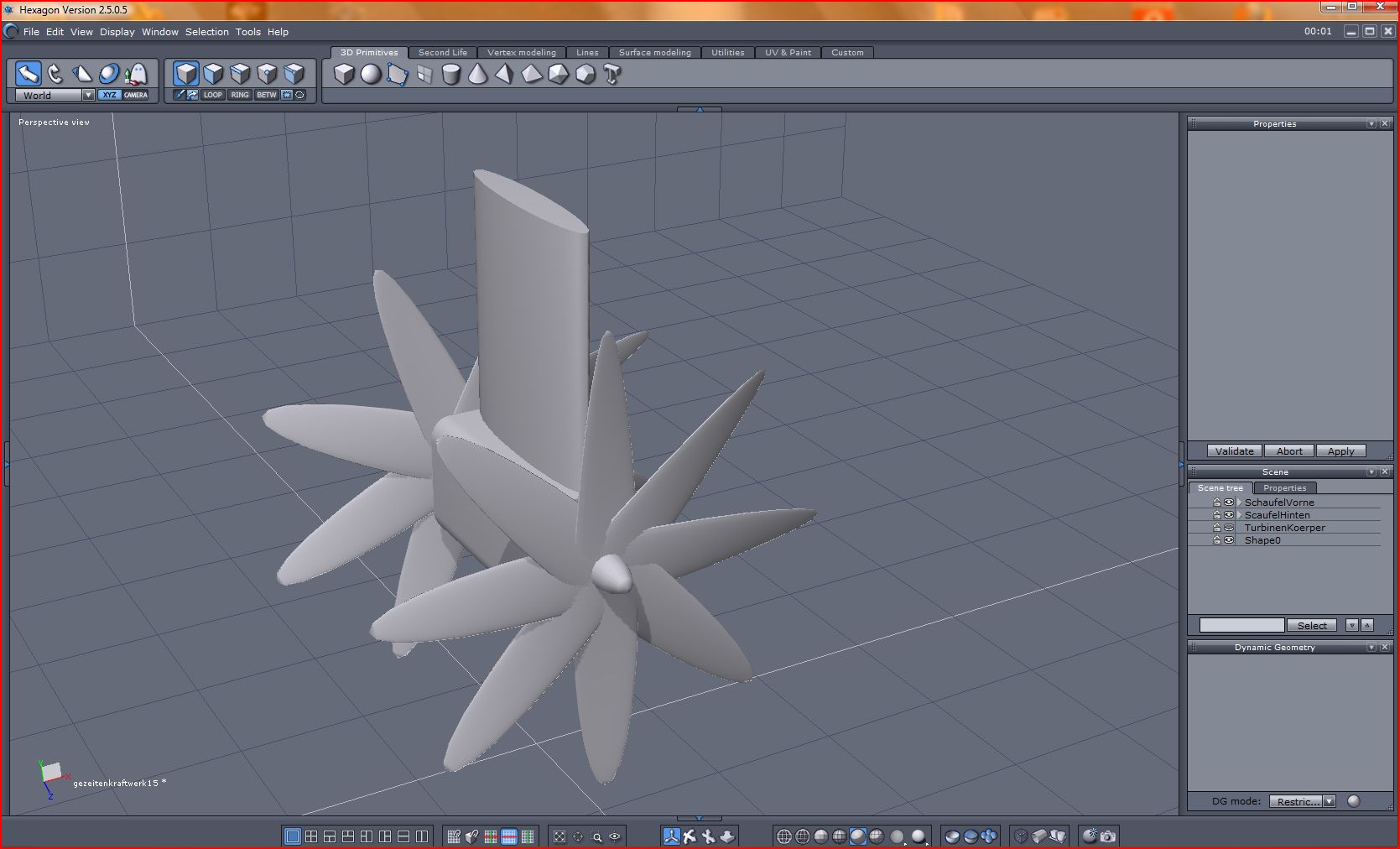Select the arrow selection tool
1400x849 pixels.
click(x=28, y=74)
